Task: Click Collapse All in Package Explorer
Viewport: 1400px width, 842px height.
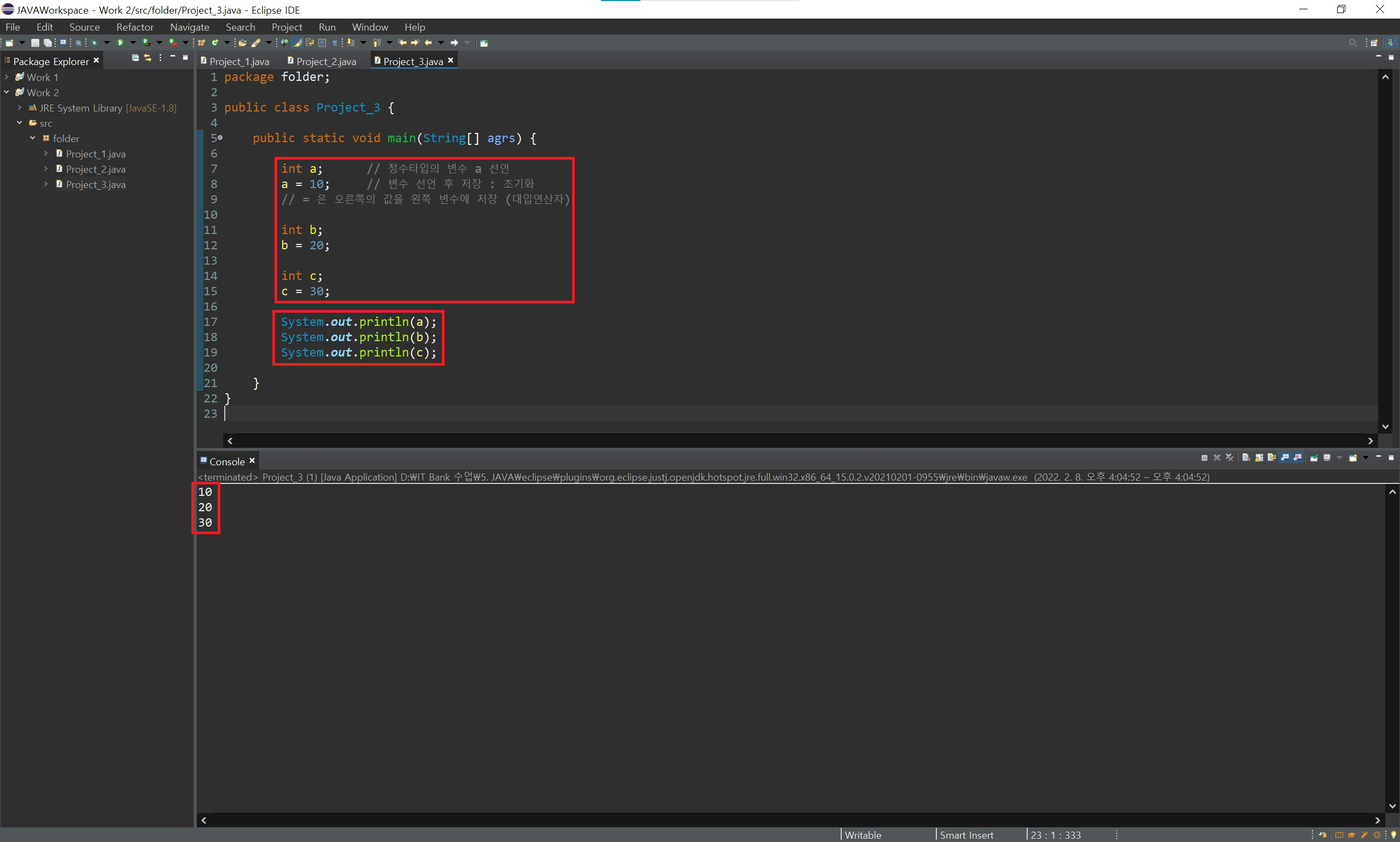Action: tap(135, 58)
